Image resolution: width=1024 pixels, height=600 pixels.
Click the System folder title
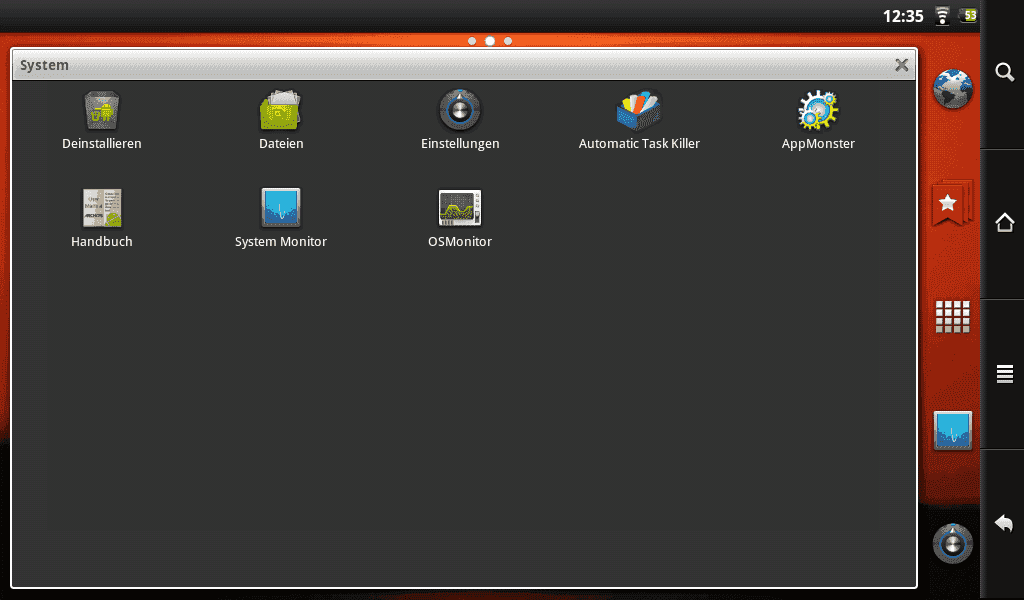44,65
